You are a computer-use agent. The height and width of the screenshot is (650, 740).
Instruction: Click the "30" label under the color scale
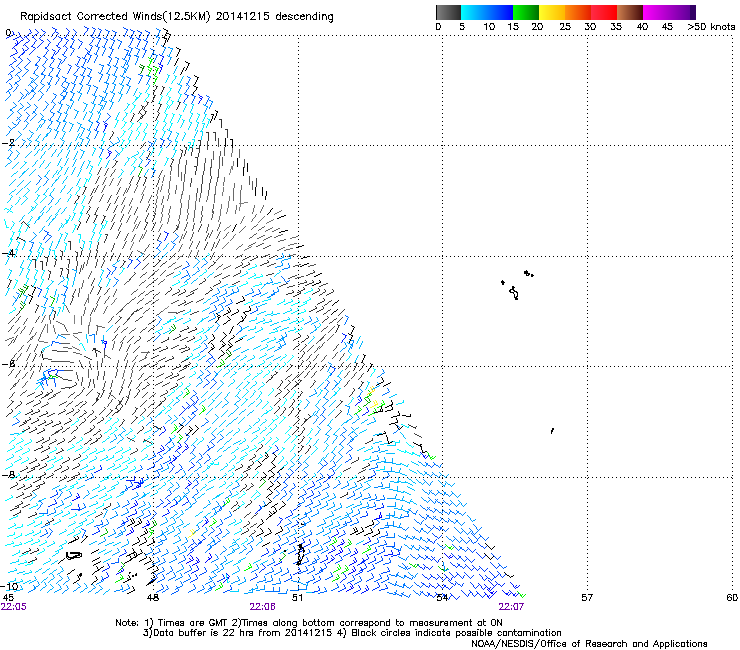pyautogui.click(x=590, y=26)
